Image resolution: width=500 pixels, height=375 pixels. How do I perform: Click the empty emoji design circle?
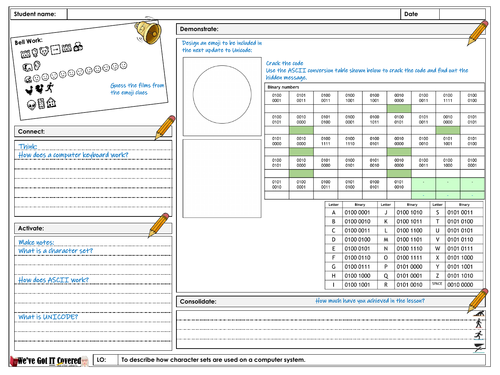[x=222, y=94]
